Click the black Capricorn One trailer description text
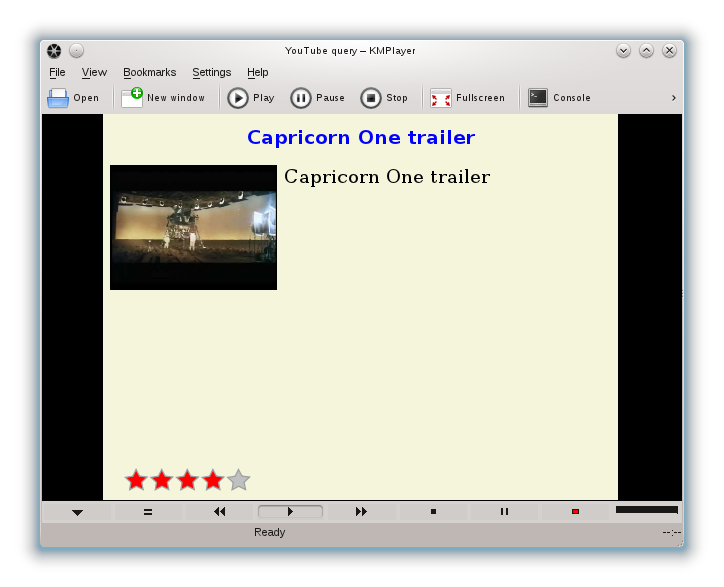 [387, 177]
